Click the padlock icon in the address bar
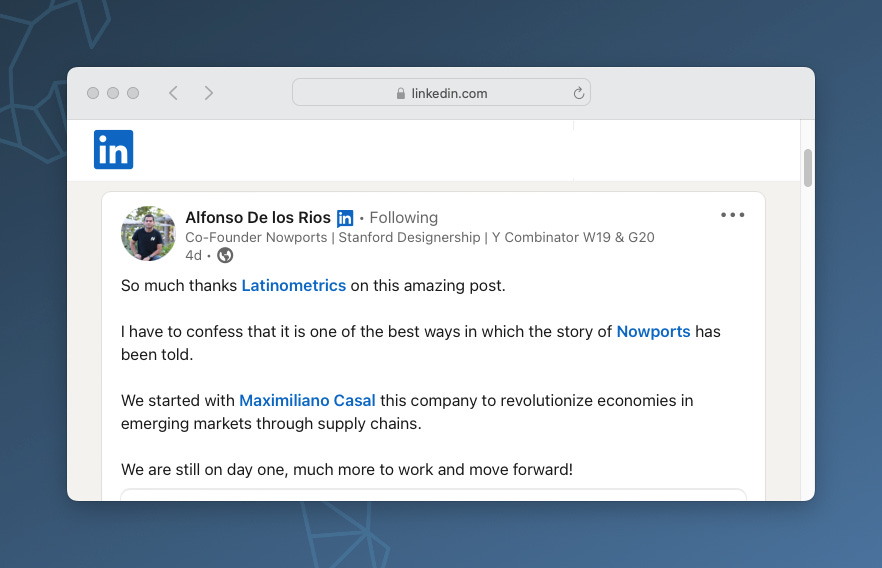 tap(400, 93)
